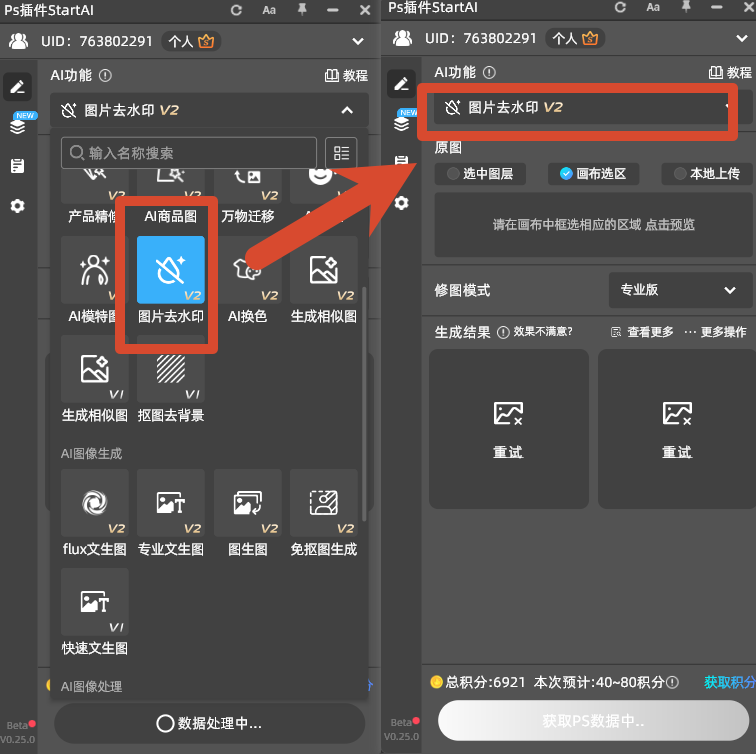Expand account dropdown in left panel
This screenshot has height=754, width=756.
pos(358,41)
